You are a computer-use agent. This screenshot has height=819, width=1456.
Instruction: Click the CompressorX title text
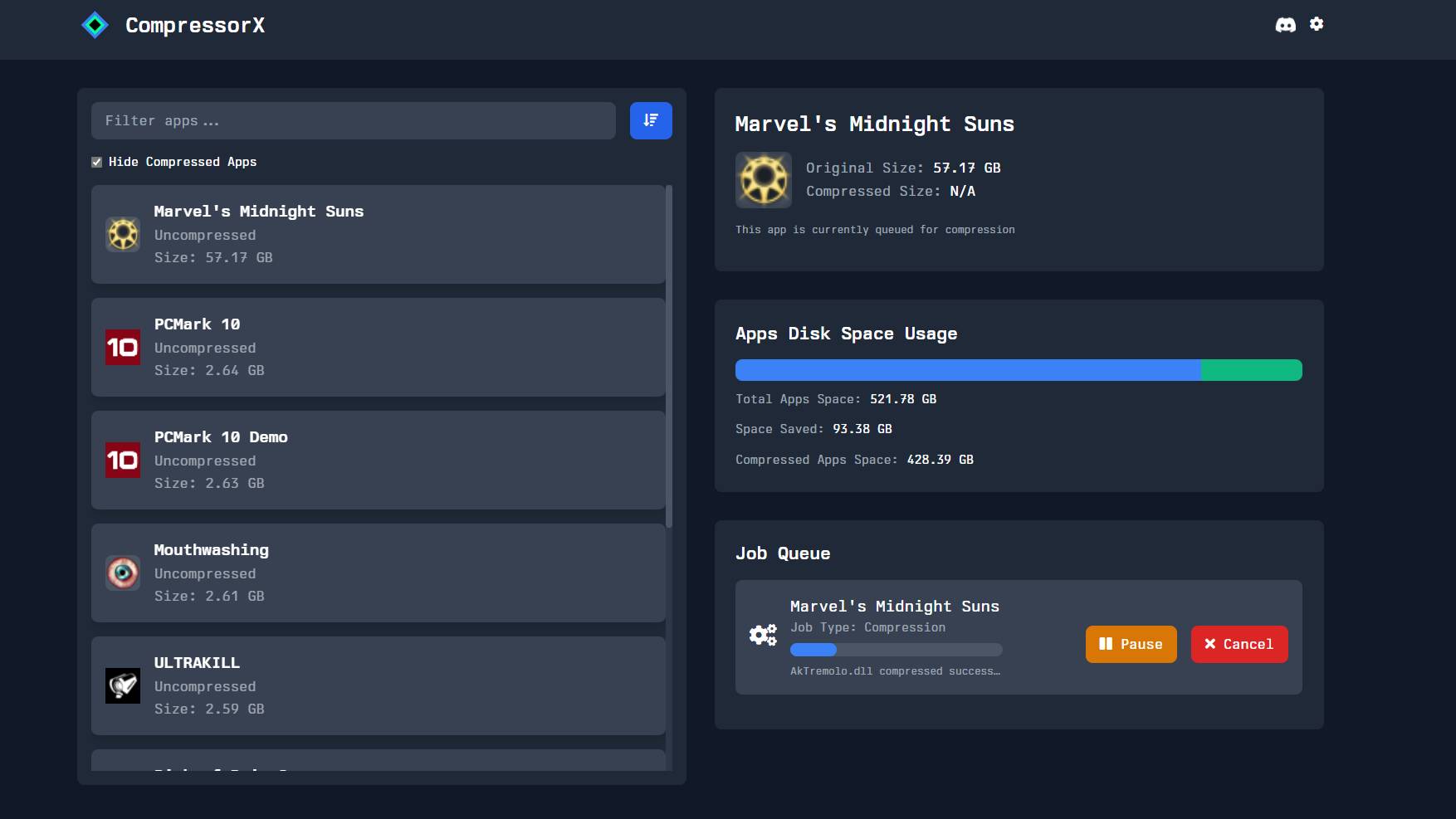pos(195,26)
